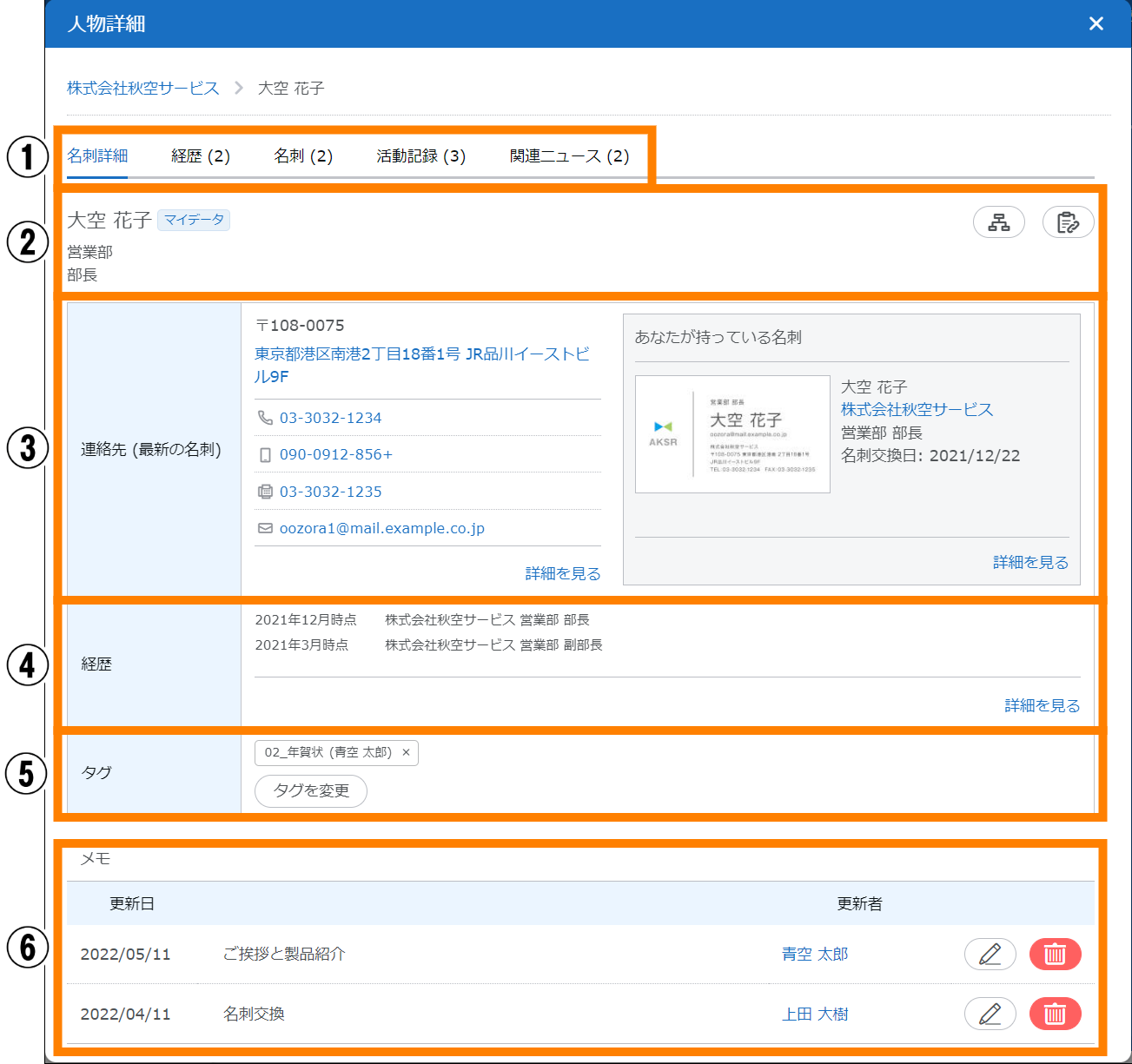
Task: Select the 活動記録 (3) tab
Action: click(420, 156)
